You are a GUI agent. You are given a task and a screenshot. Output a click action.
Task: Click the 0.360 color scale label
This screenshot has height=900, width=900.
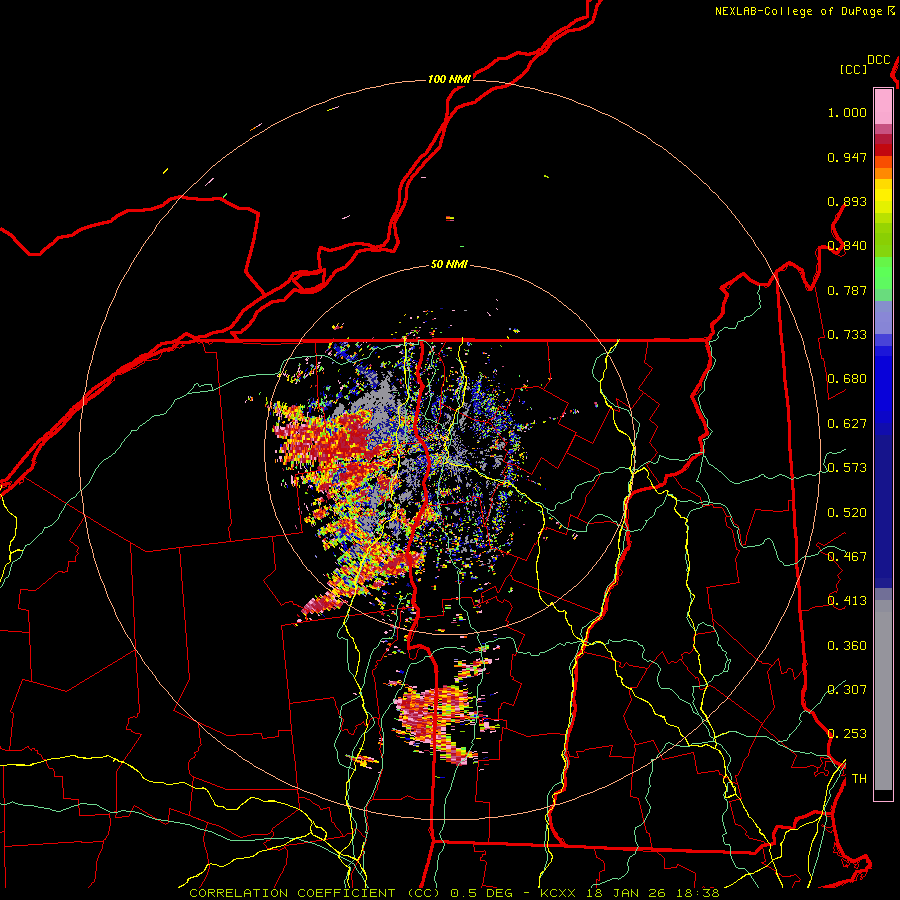coord(847,646)
